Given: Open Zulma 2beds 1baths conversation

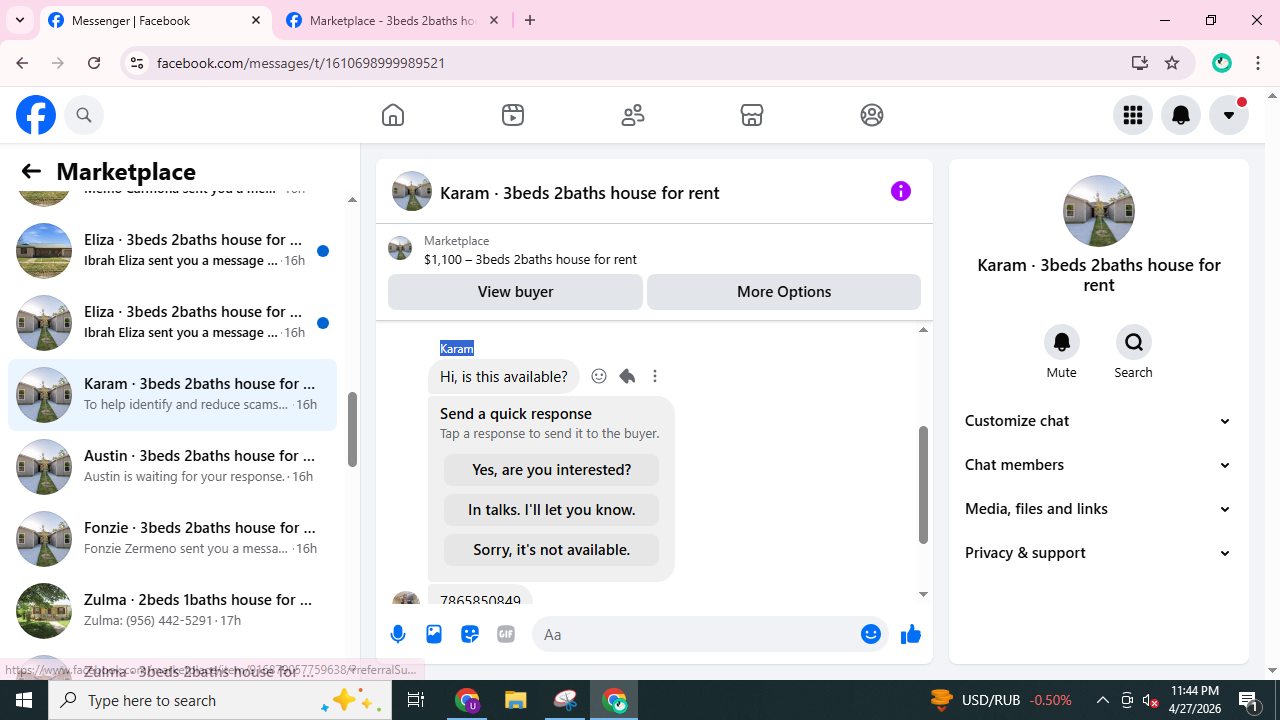Looking at the screenshot, I should (x=172, y=611).
